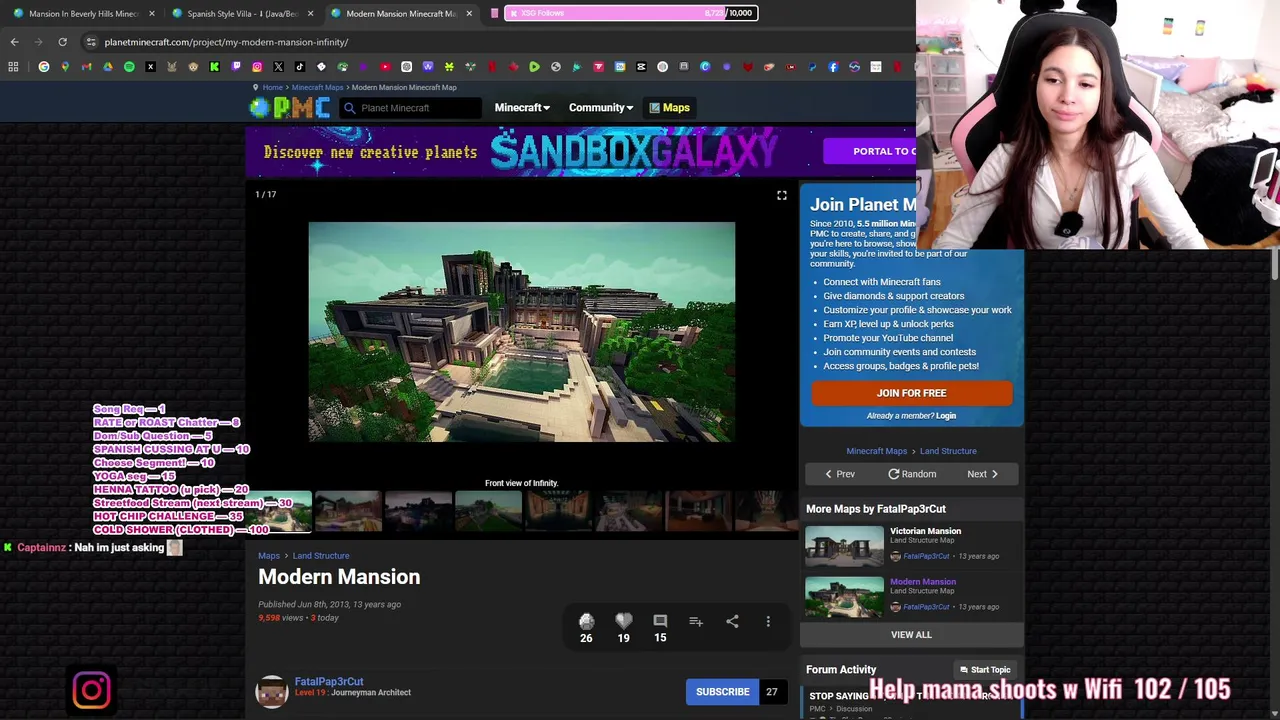Screen dimensions: 1280x720
Task: Open the Google Drive bookmark icon
Action: 108,67
